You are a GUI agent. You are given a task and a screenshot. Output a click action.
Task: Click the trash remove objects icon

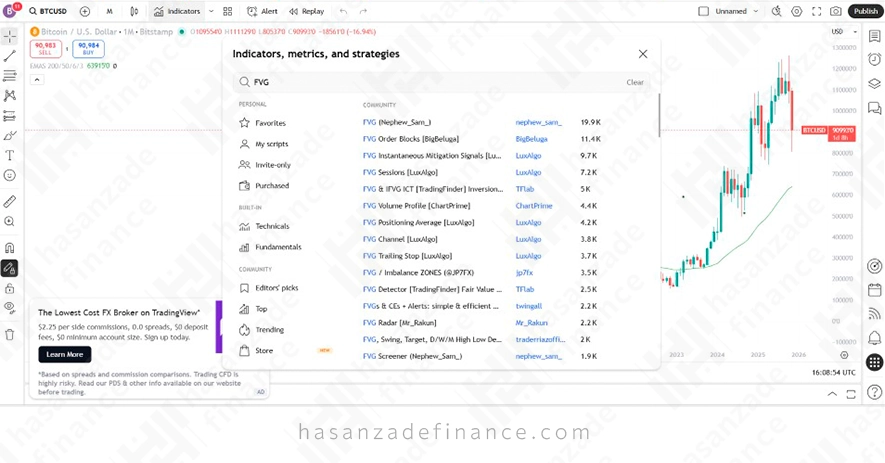tap(10, 334)
